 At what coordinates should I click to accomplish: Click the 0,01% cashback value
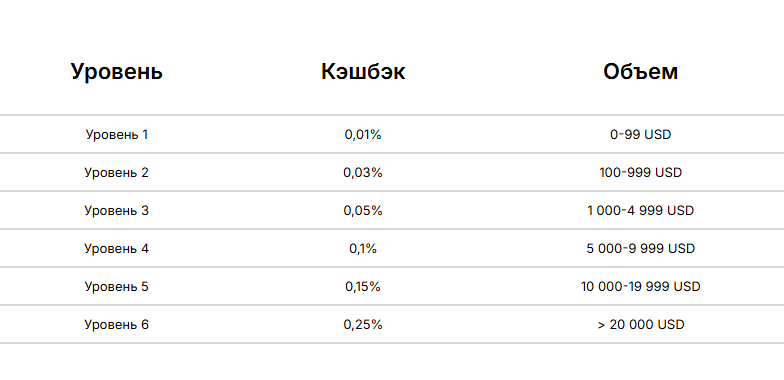point(363,134)
